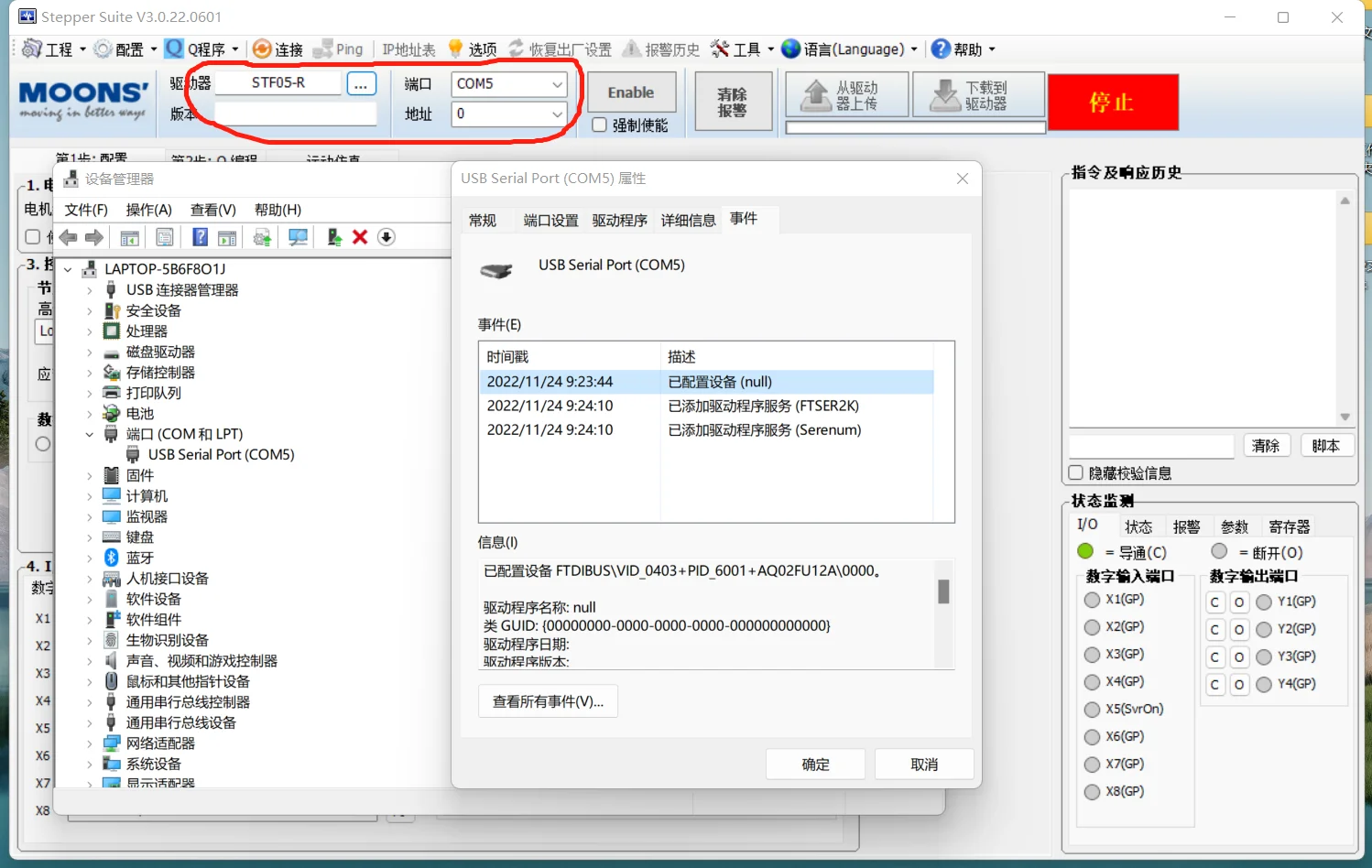Click the 连接 (Connect) toolbar icon
The height and width of the screenshot is (868, 1372).
pyautogui.click(x=263, y=49)
